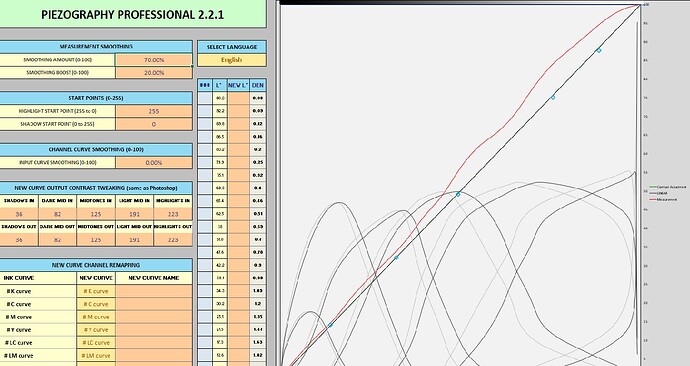Click the Smoothing Boost 20.00% field
This screenshot has width=690, height=366.
click(x=154, y=73)
